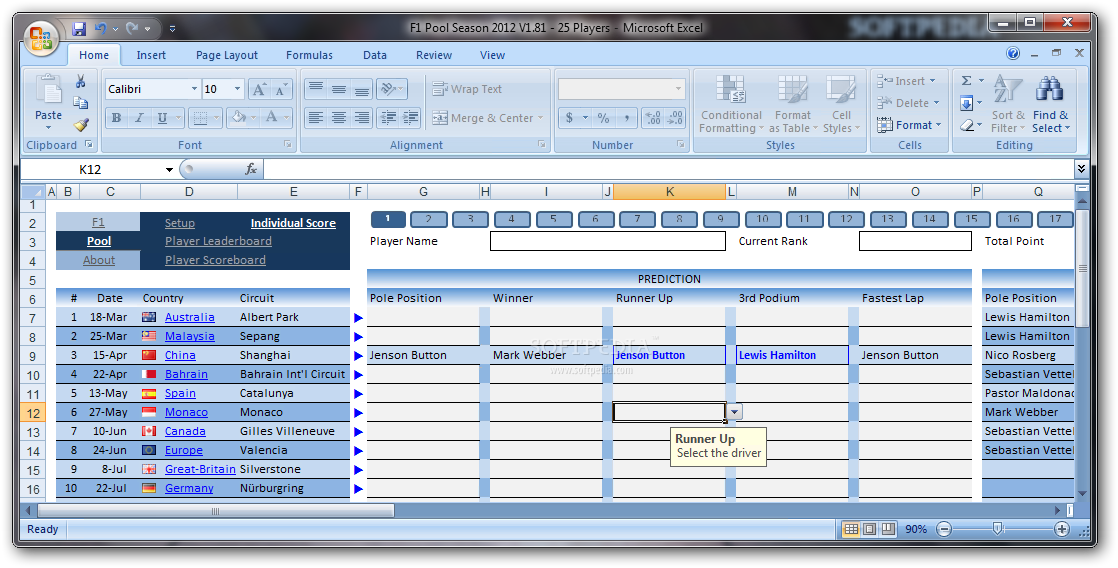Increase the indent
Screen dimensions: 1118x568
[411, 118]
